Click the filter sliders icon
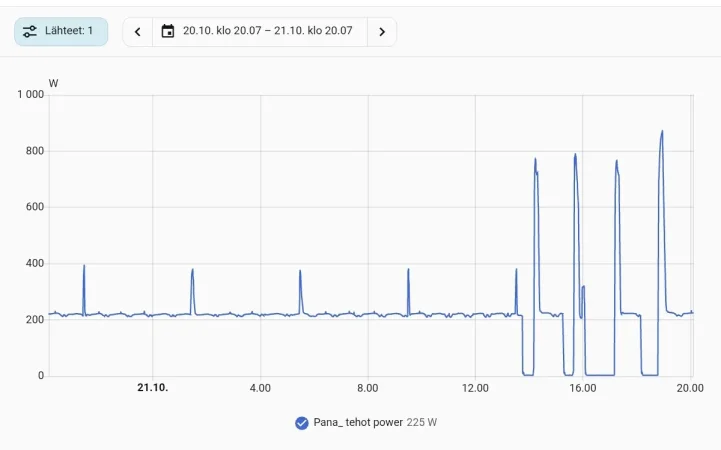721x450 pixels. (30, 31)
